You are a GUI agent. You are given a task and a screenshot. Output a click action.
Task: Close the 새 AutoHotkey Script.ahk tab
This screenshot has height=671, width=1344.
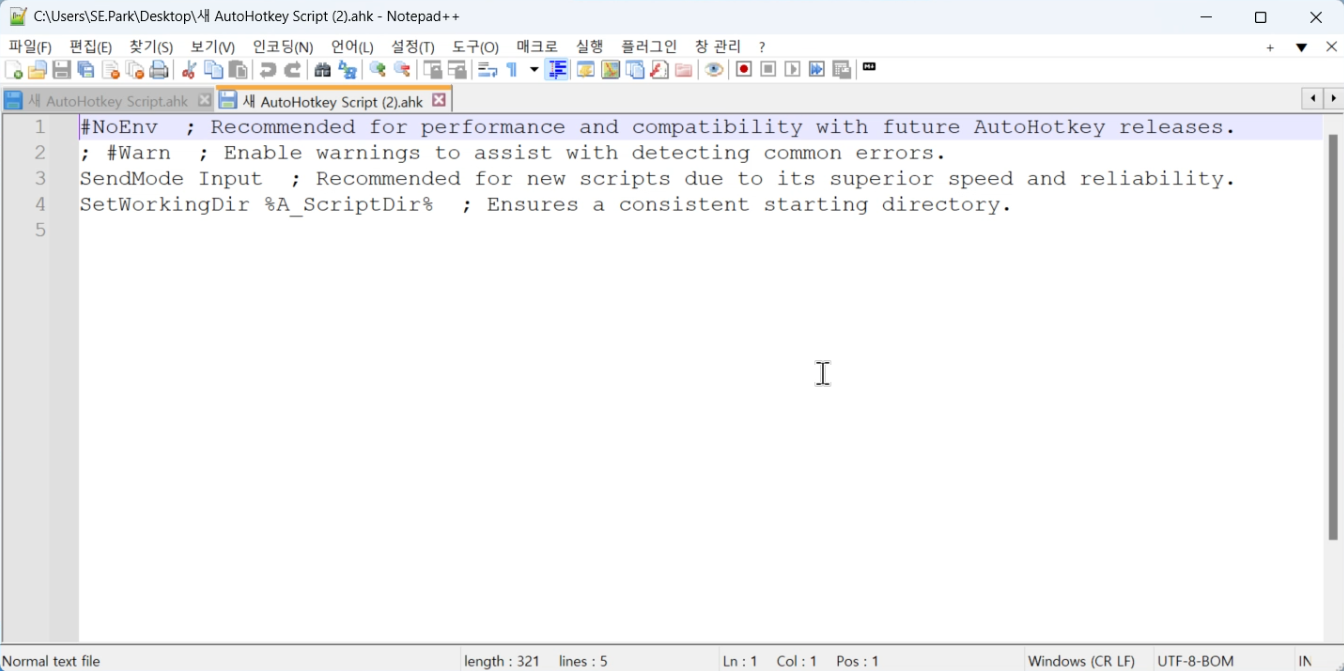point(205,100)
